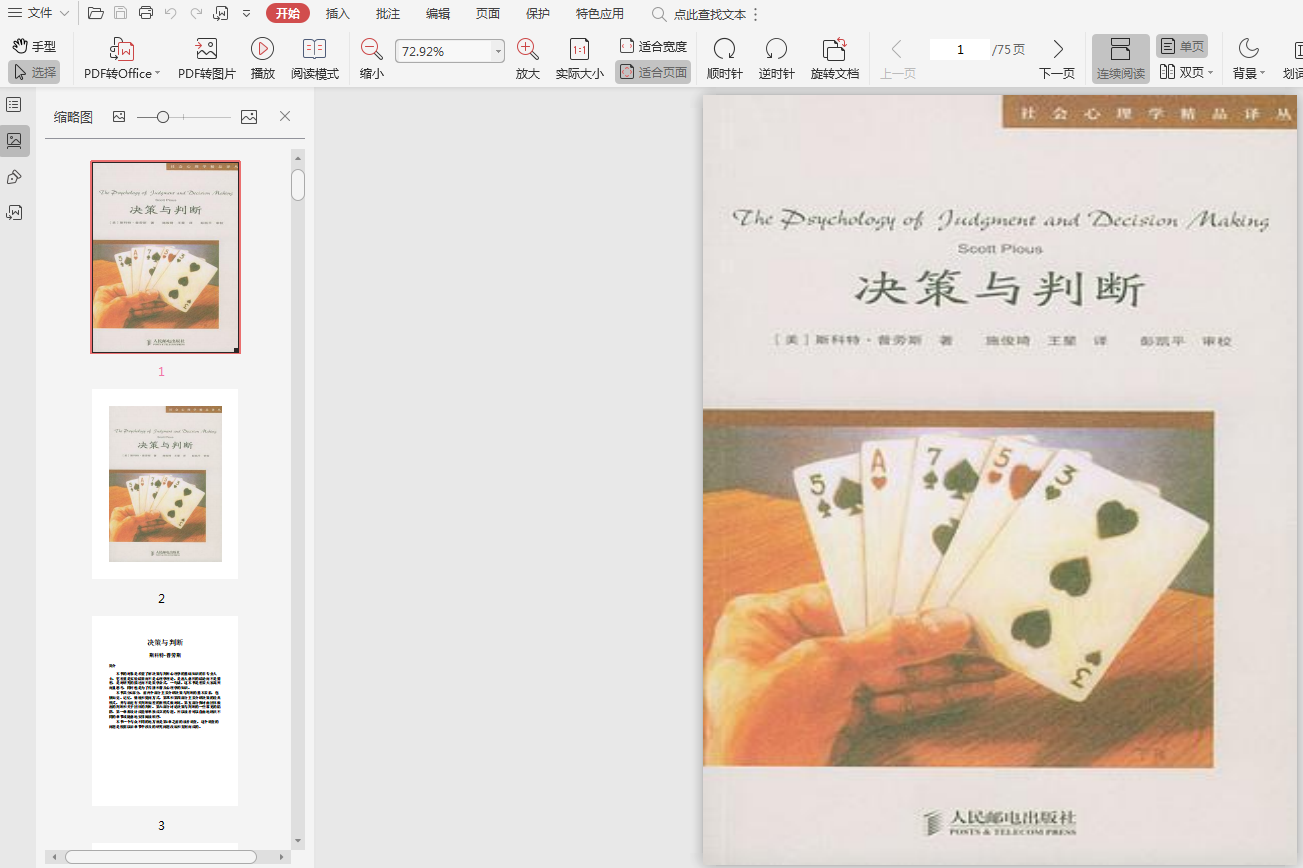
Task: Start 播放 slideshow mode
Action: pyautogui.click(x=263, y=59)
